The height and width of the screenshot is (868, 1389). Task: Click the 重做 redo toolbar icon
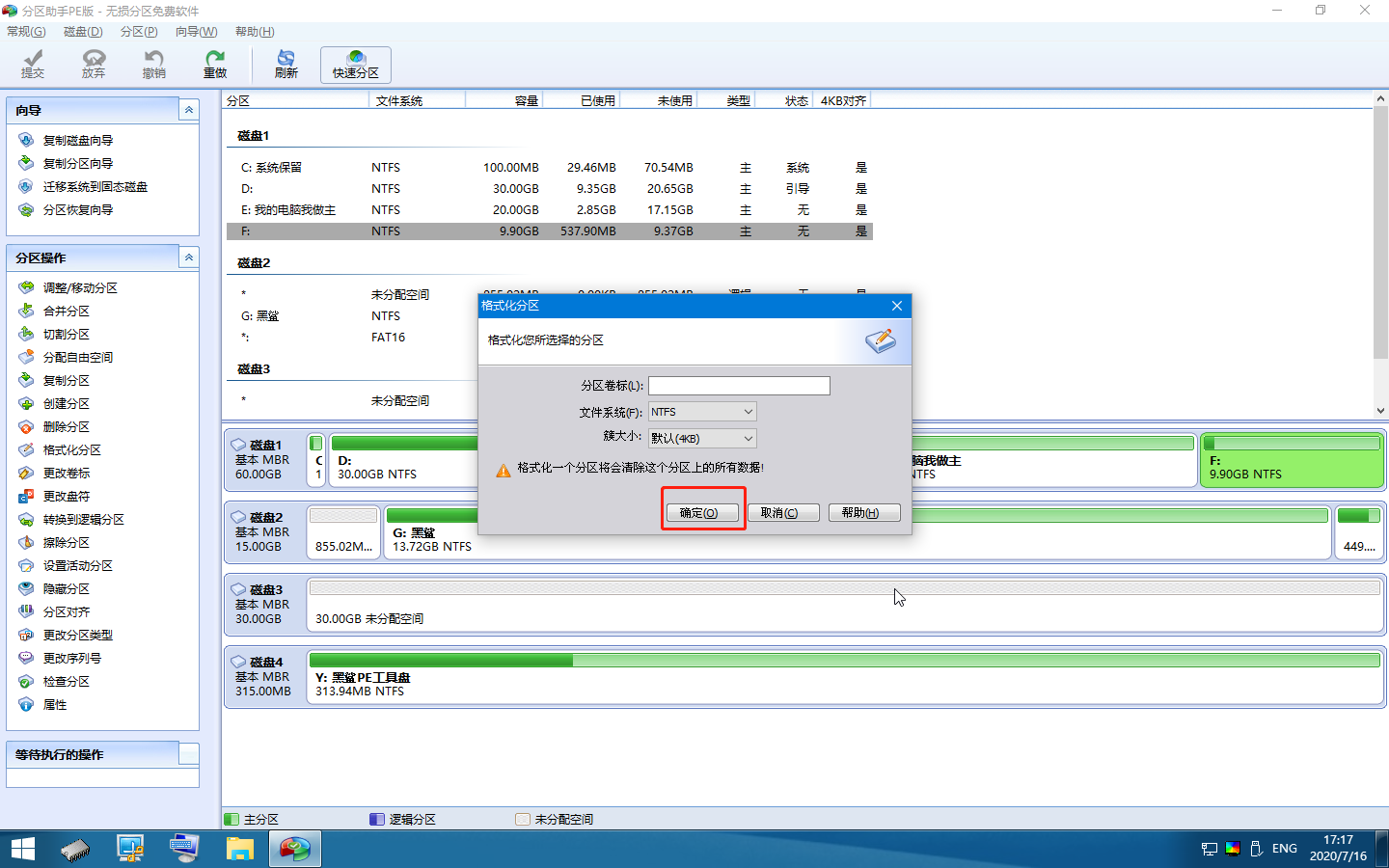(215, 65)
